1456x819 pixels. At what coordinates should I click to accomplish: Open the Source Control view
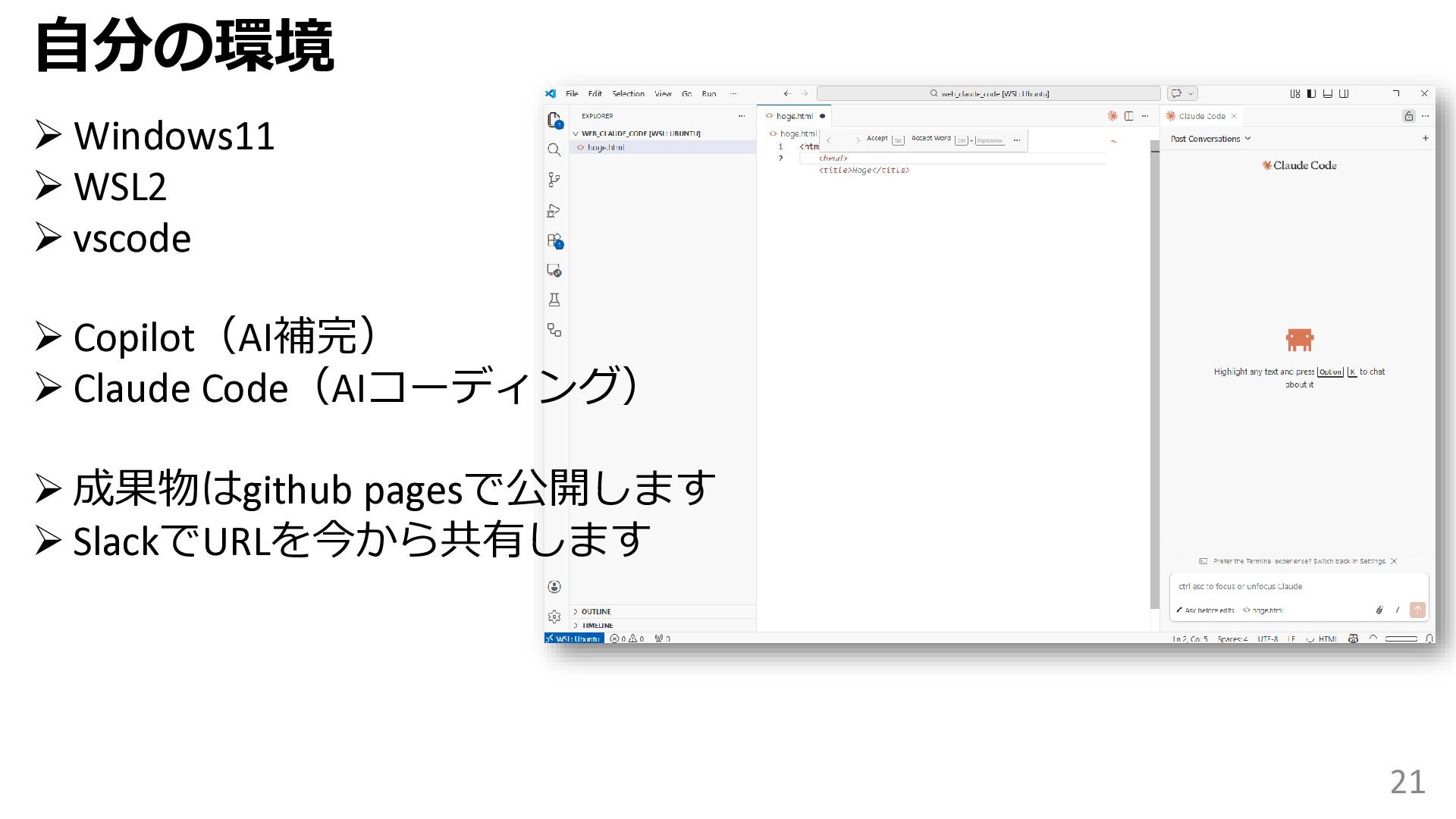pos(554,180)
